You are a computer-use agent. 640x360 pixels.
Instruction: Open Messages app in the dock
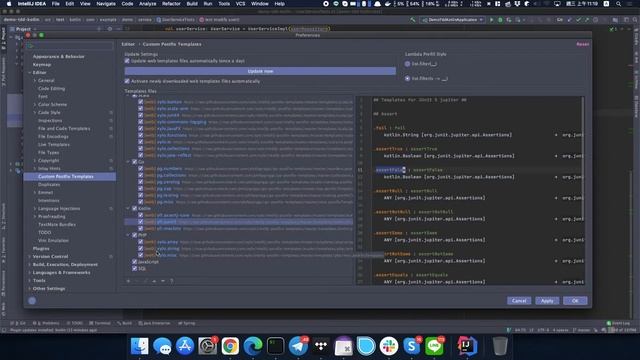point(162,346)
